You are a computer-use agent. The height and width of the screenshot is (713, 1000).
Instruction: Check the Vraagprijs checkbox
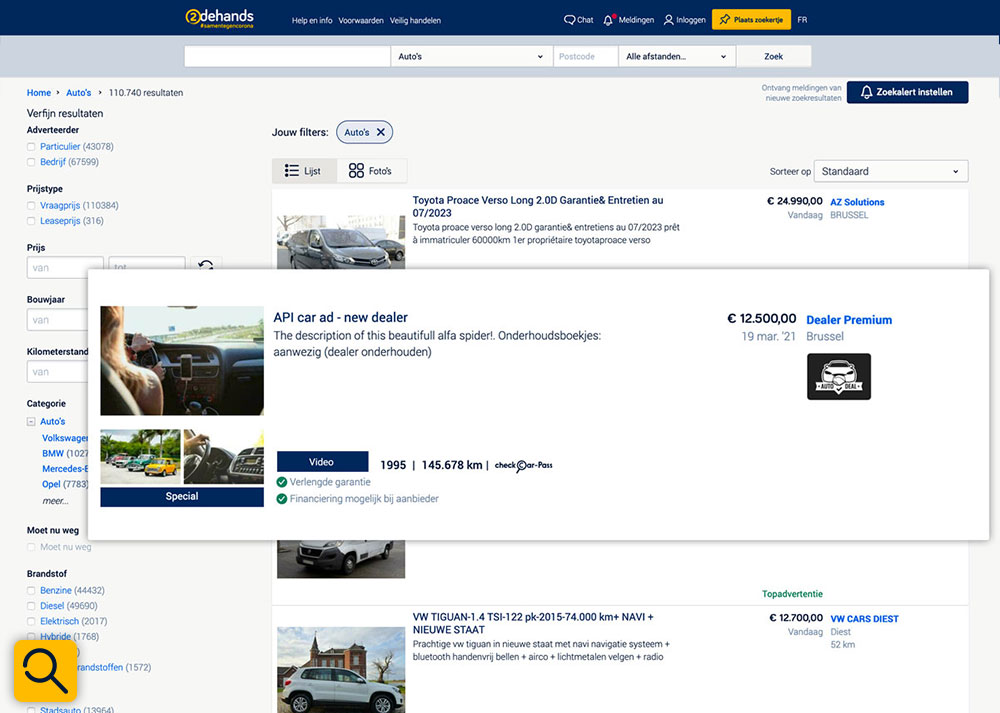coord(31,205)
